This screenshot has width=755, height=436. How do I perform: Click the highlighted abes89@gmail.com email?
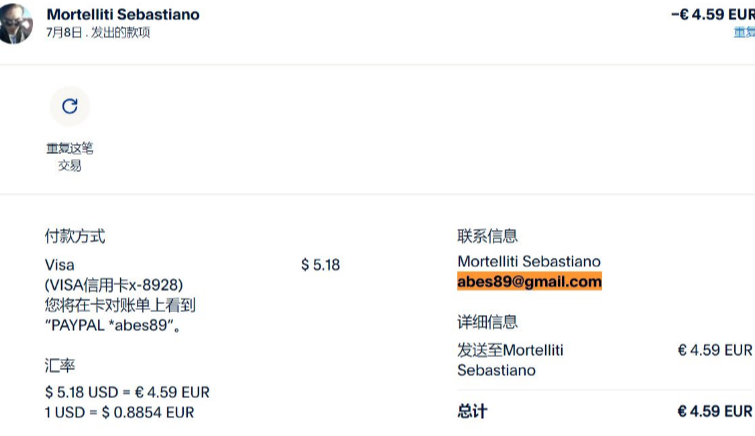tap(529, 282)
